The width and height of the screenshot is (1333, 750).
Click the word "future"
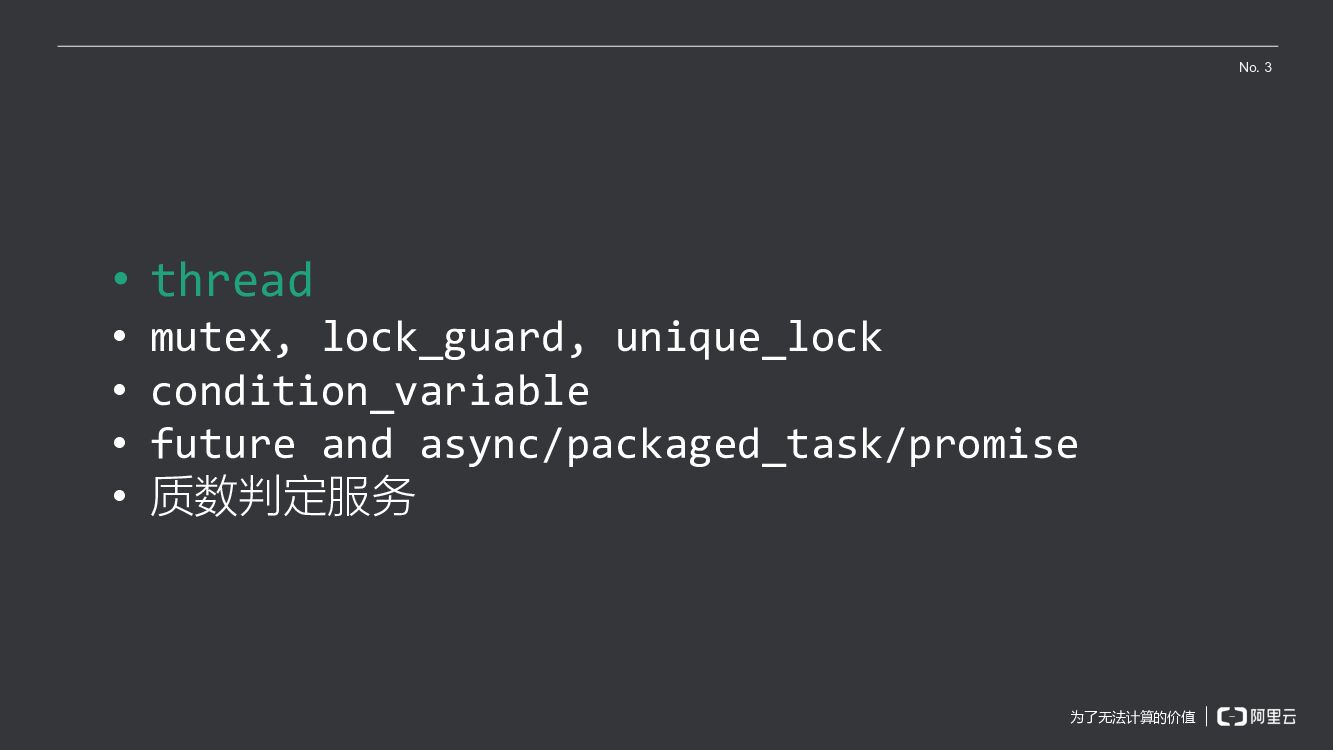pos(222,444)
